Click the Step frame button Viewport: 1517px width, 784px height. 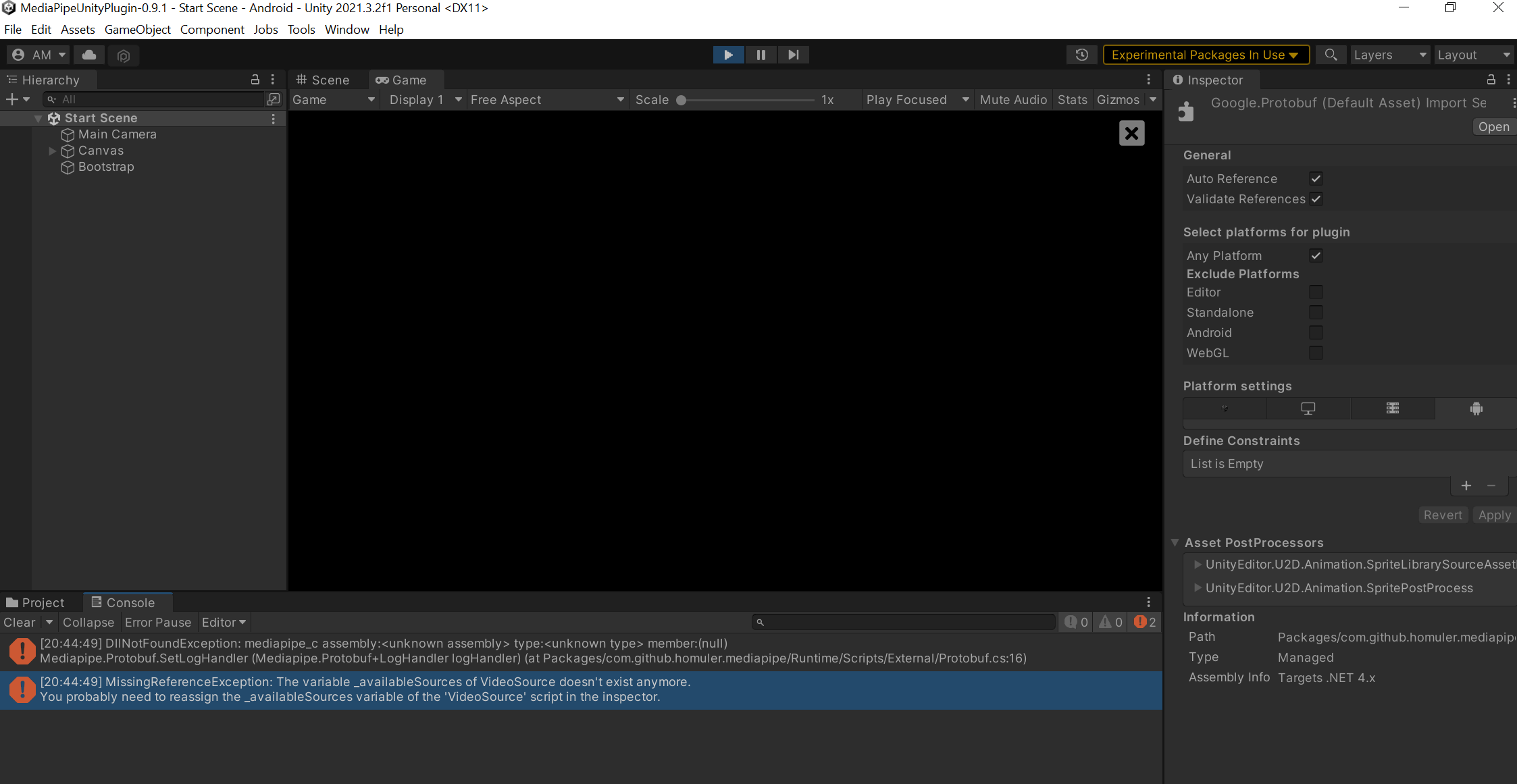[x=793, y=55]
